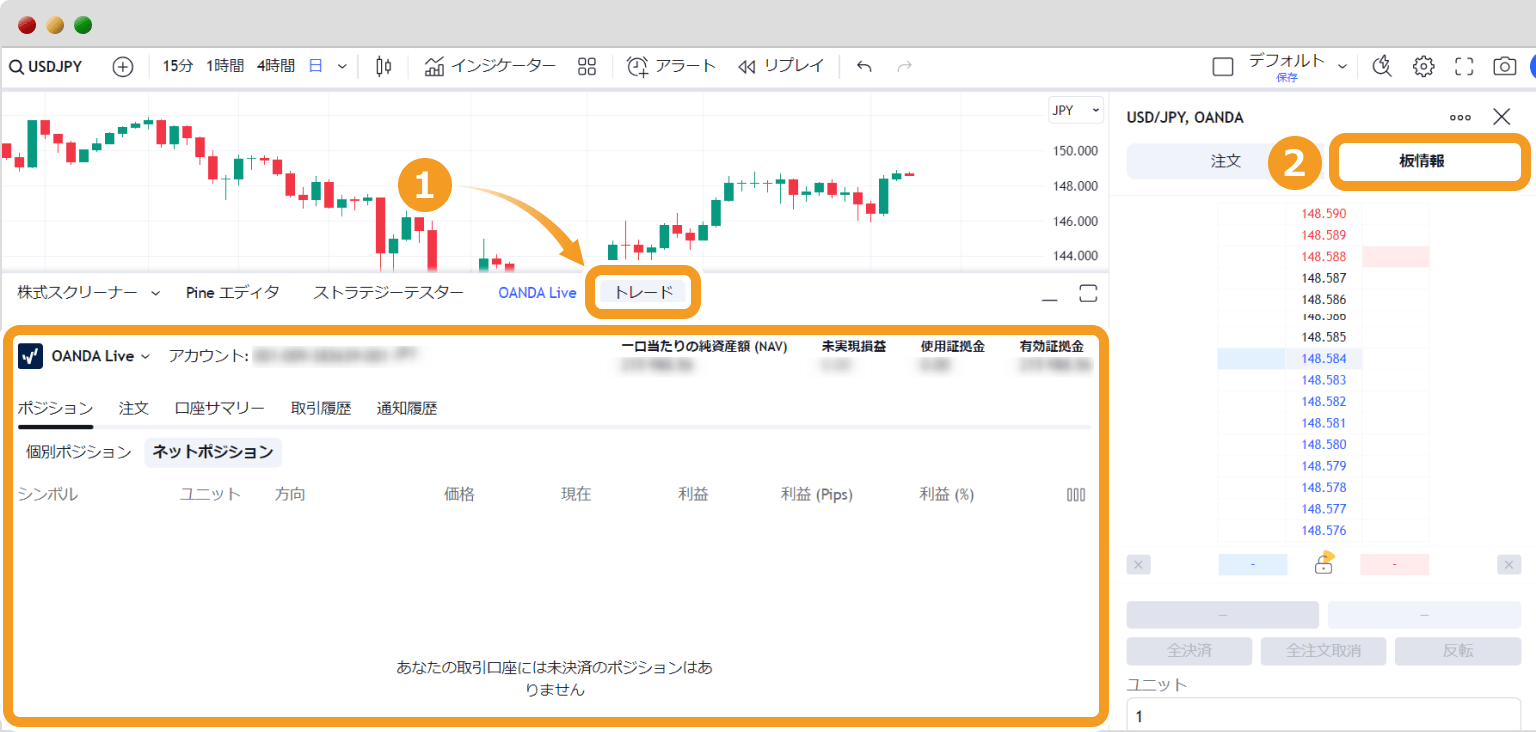This screenshot has height=732, width=1536.
Task: Open the 通知履歴 tab
Action: 407,408
